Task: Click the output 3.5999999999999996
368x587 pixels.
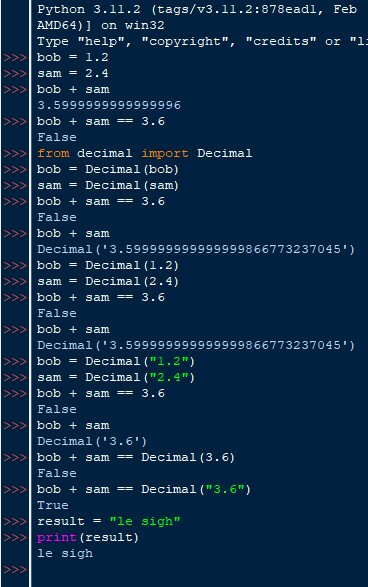Action: point(109,105)
